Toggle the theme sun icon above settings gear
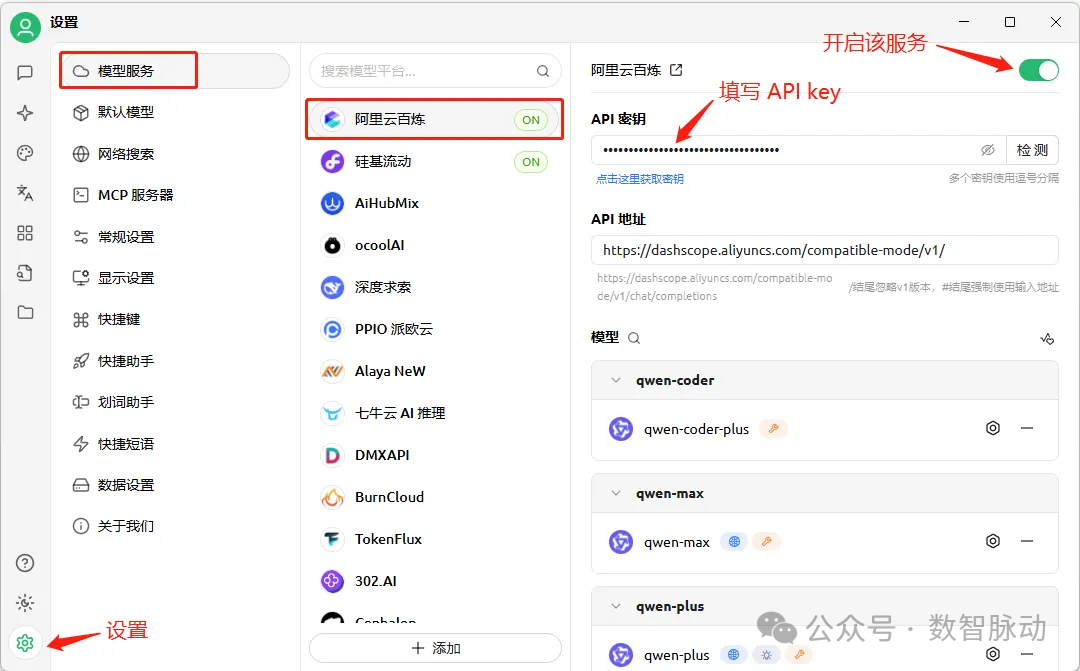Viewport: 1080px width, 671px height. [25, 603]
